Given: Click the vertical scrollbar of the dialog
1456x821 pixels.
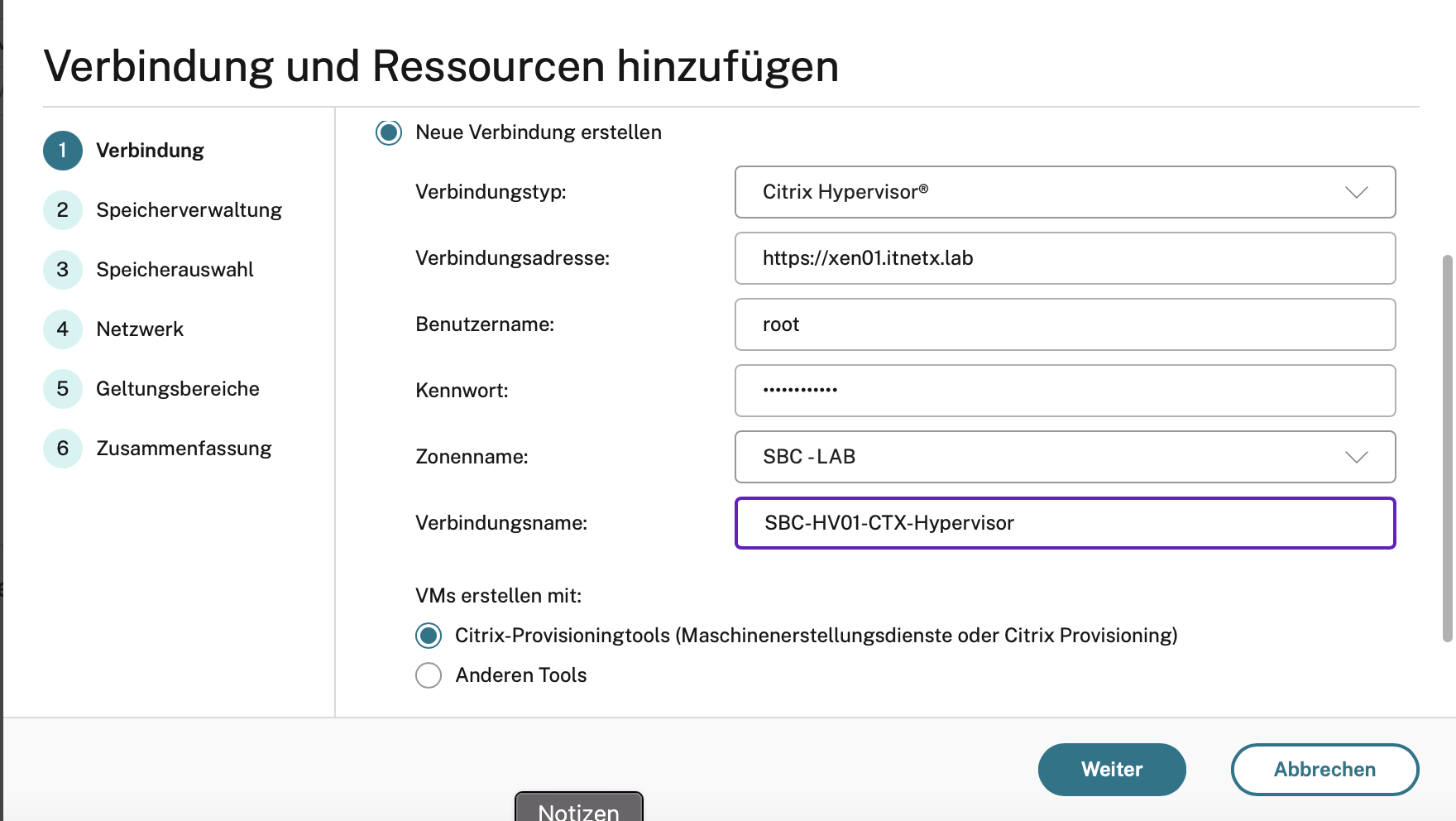Looking at the screenshot, I should coord(1448,448).
